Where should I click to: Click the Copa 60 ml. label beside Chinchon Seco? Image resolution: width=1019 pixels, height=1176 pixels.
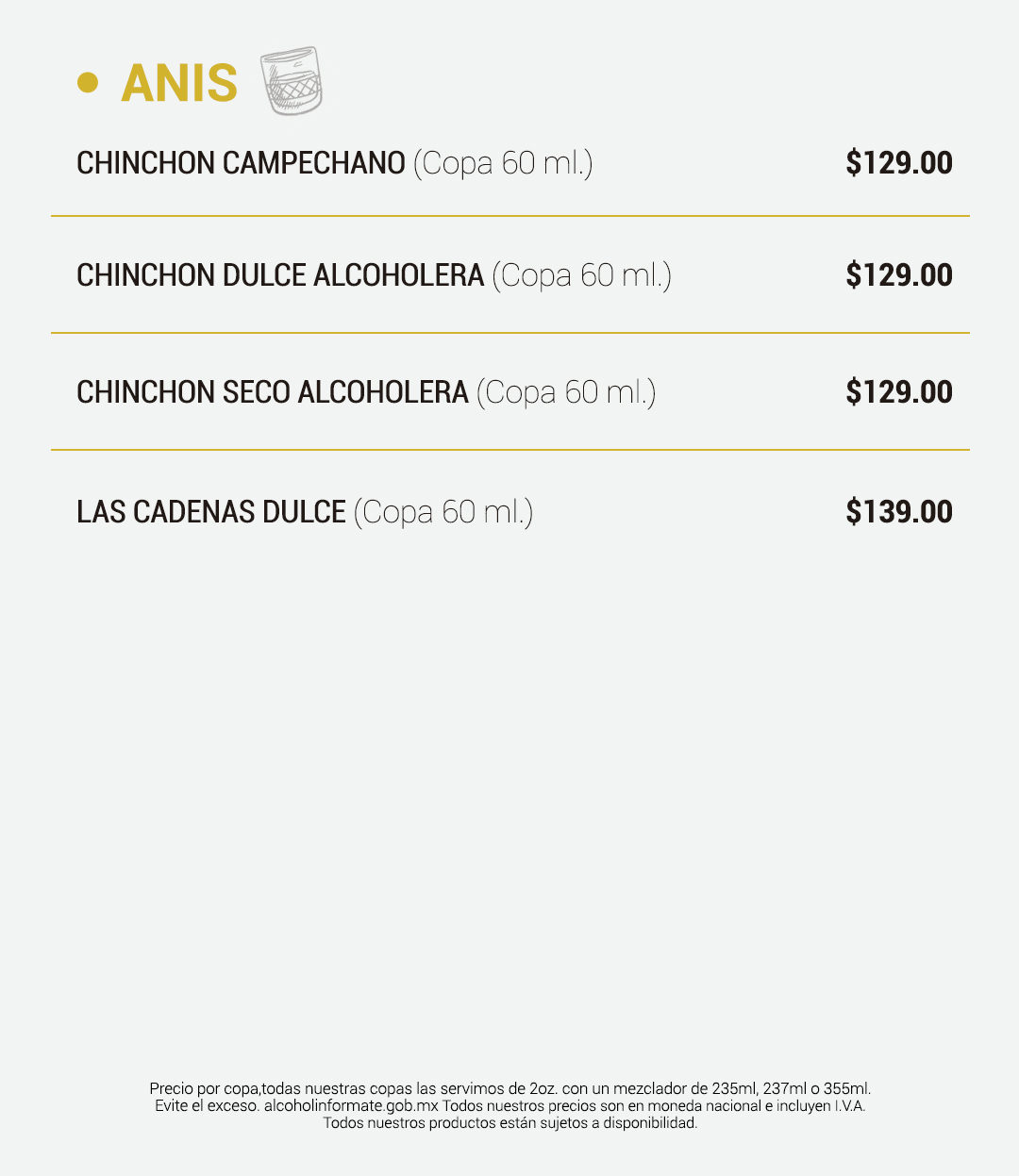(x=566, y=392)
